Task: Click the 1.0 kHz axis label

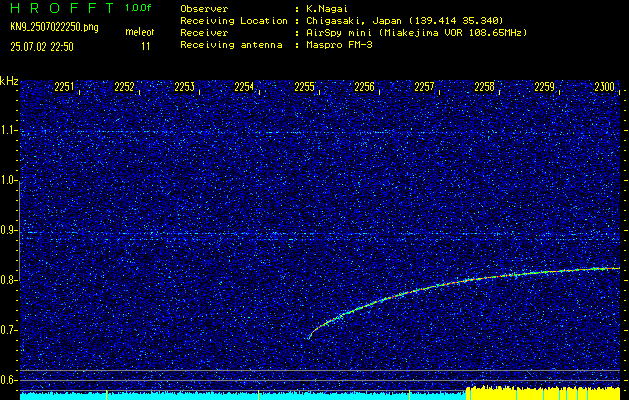Action: click(7, 181)
